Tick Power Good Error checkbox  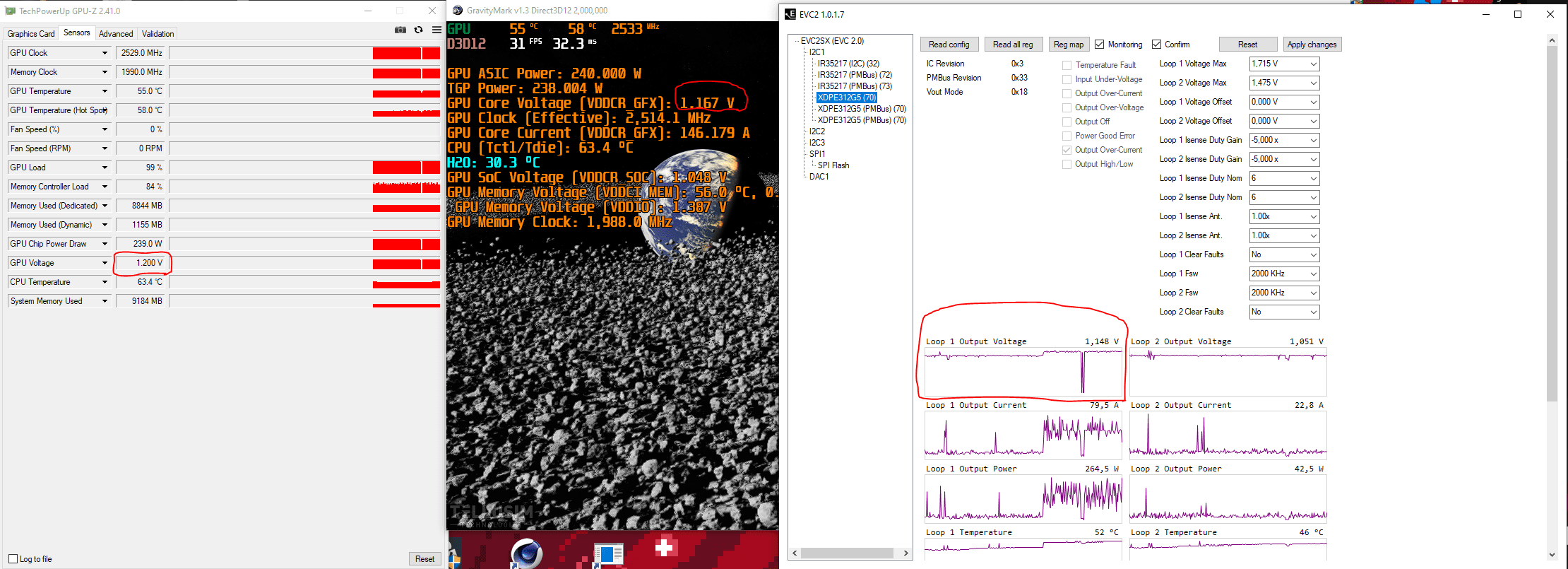1067,136
